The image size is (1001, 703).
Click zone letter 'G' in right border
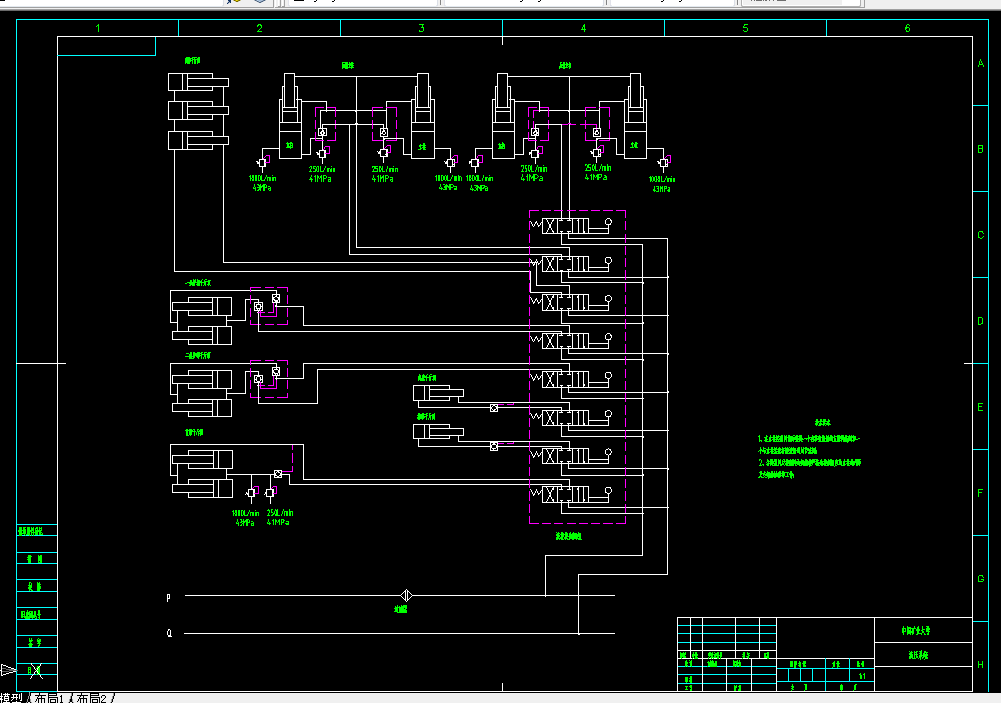point(981,578)
